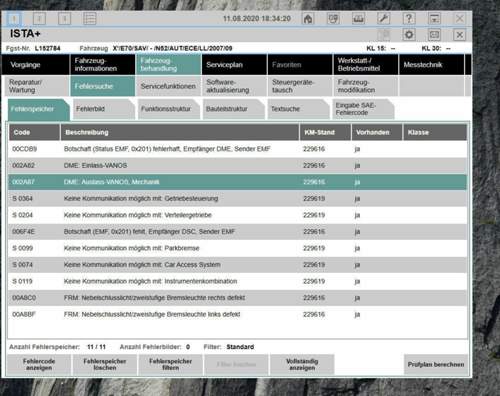Viewport: 500px width, 396px height.
Task: Open the Servicefunktionen sub-tab
Action: pos(168,86)
